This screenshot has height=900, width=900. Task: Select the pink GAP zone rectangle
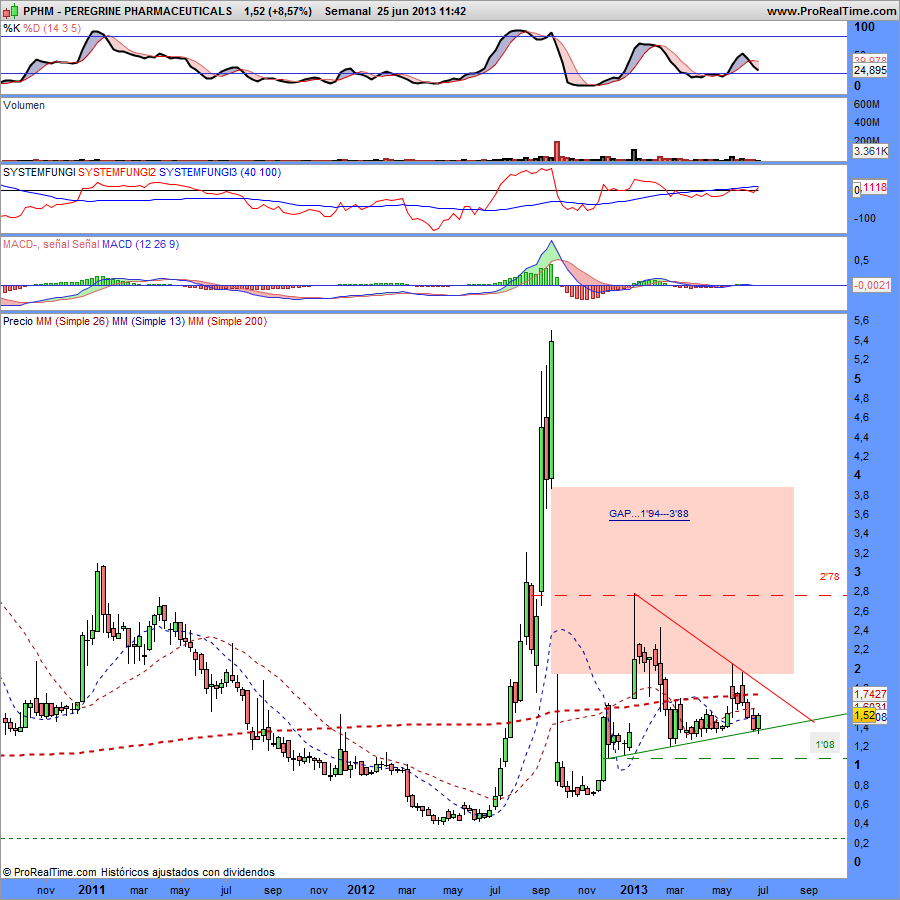[x=672, y=580]
